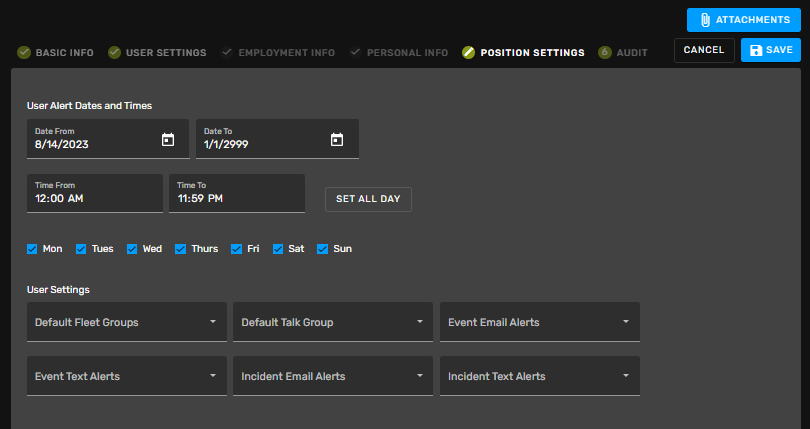
Task: Expand the Default Fleet Groups dropdown
Action: point(127,322)
